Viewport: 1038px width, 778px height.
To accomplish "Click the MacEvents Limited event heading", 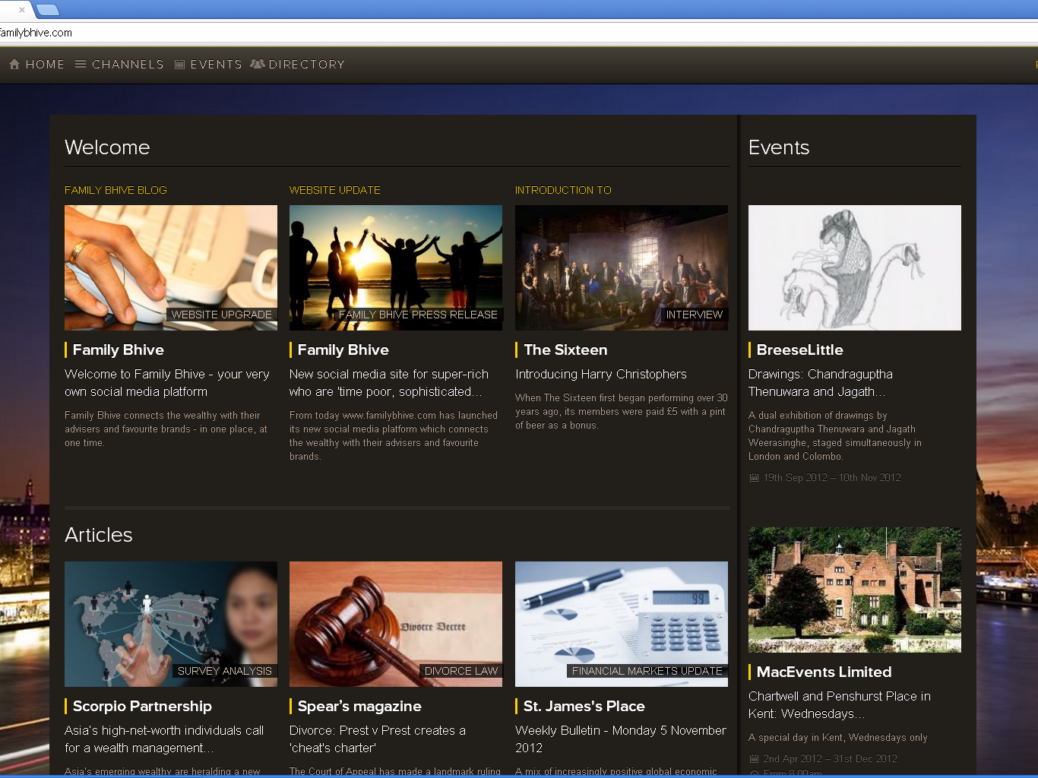I will tap(823, 672).
